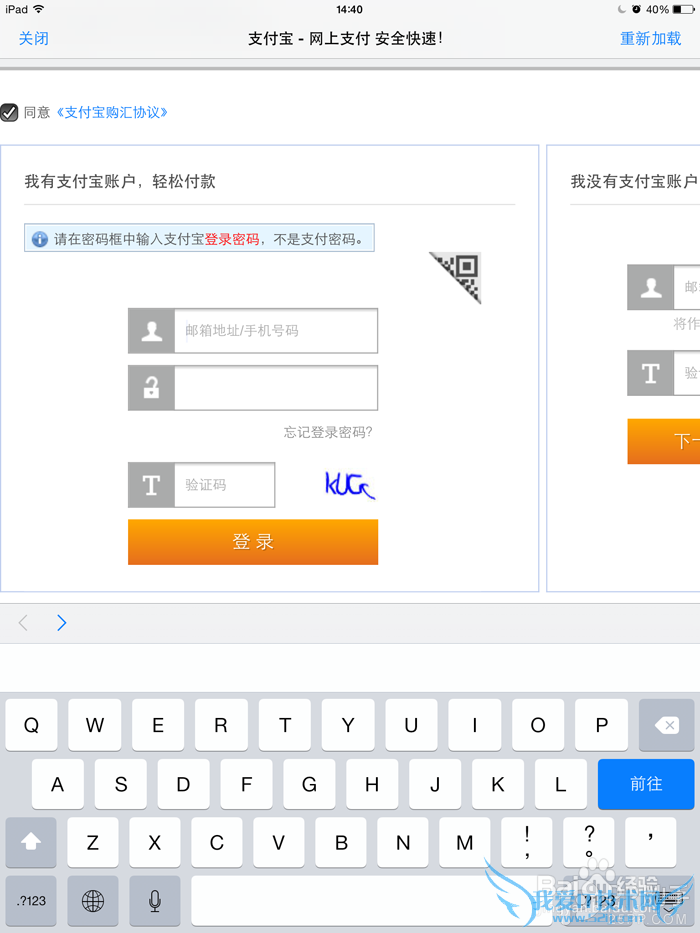This screenshot has height=933, width=700.
Task: Tap the Y key
Action: pyautogui.click(x=348, y=725)
